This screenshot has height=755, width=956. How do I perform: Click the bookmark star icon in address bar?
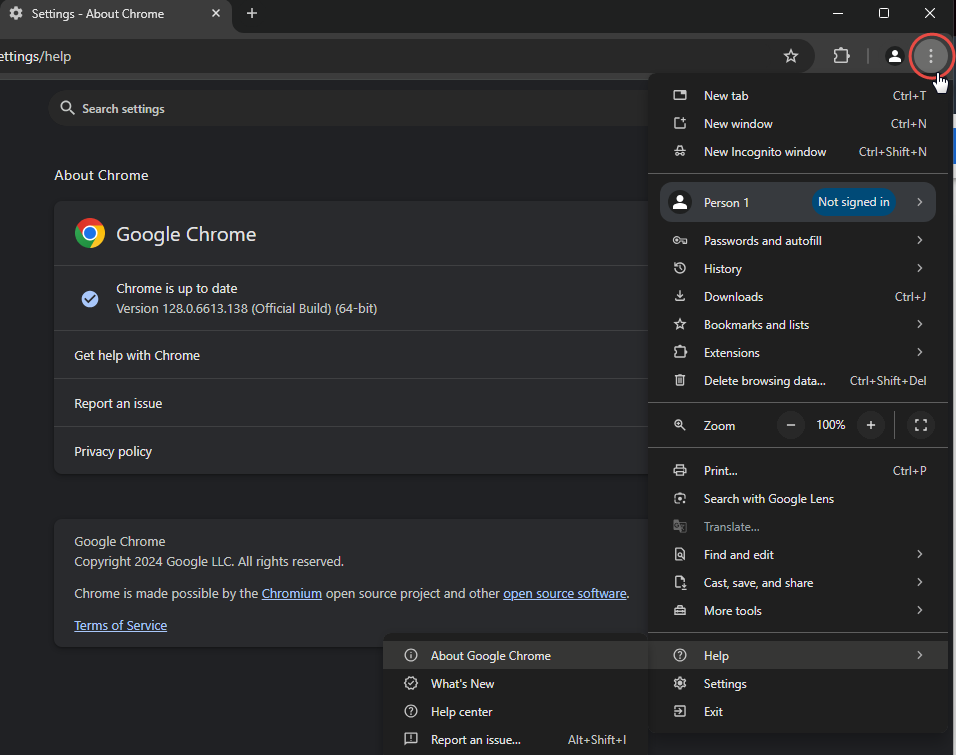791,56
